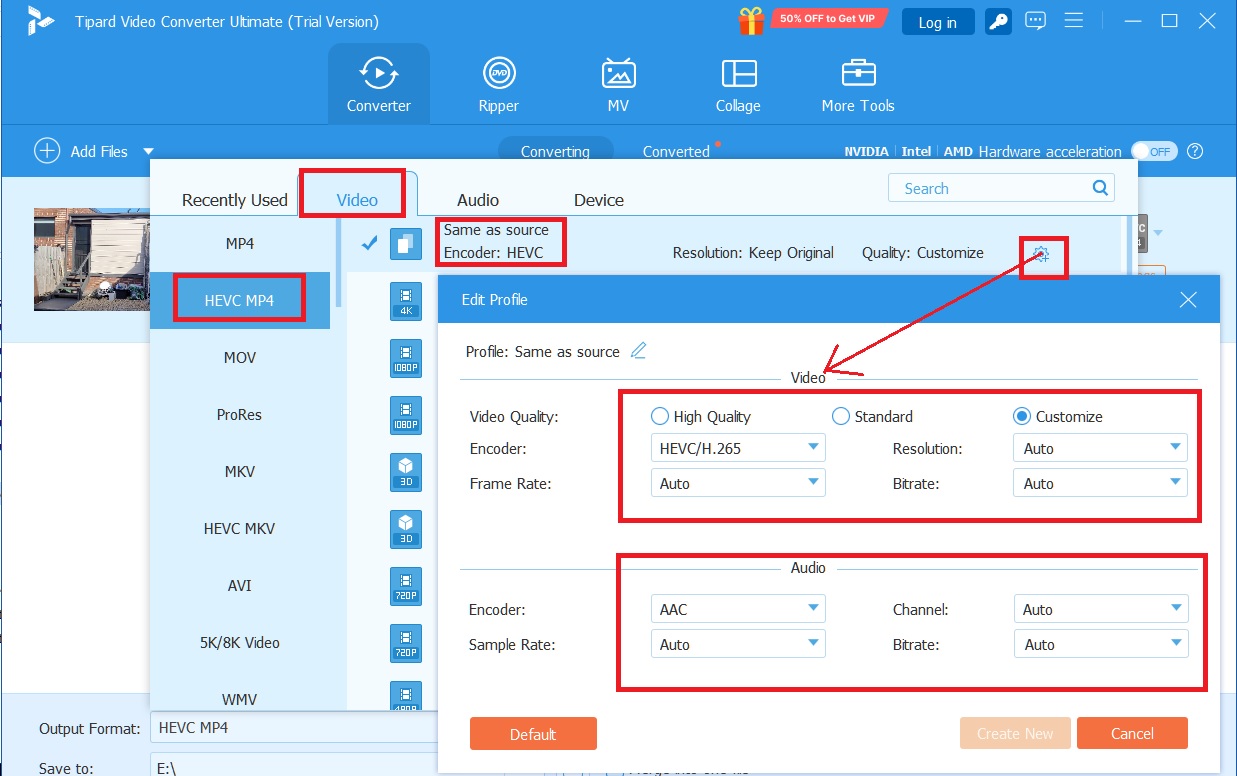Image resolution: width=1237 pixels, height=776 pixels.
Task: Click the pencil icon to rename profile
Action: pyautogui.click(x=638, y=351)
